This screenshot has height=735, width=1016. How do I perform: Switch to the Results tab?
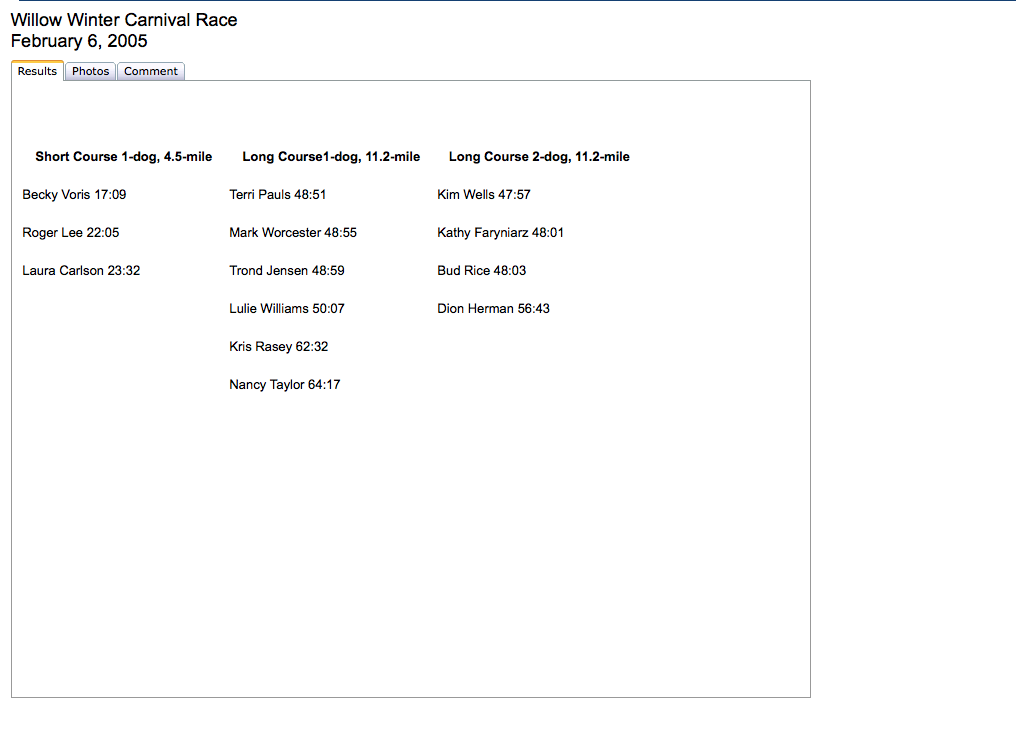[37, 71]
